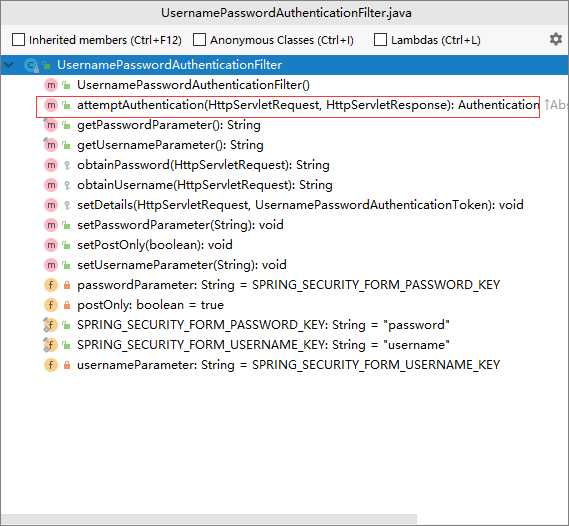This screenshot has width=569, height=526.
Task: Click method icon of attemptAuthentication
Action: click(x=51, y=105)
